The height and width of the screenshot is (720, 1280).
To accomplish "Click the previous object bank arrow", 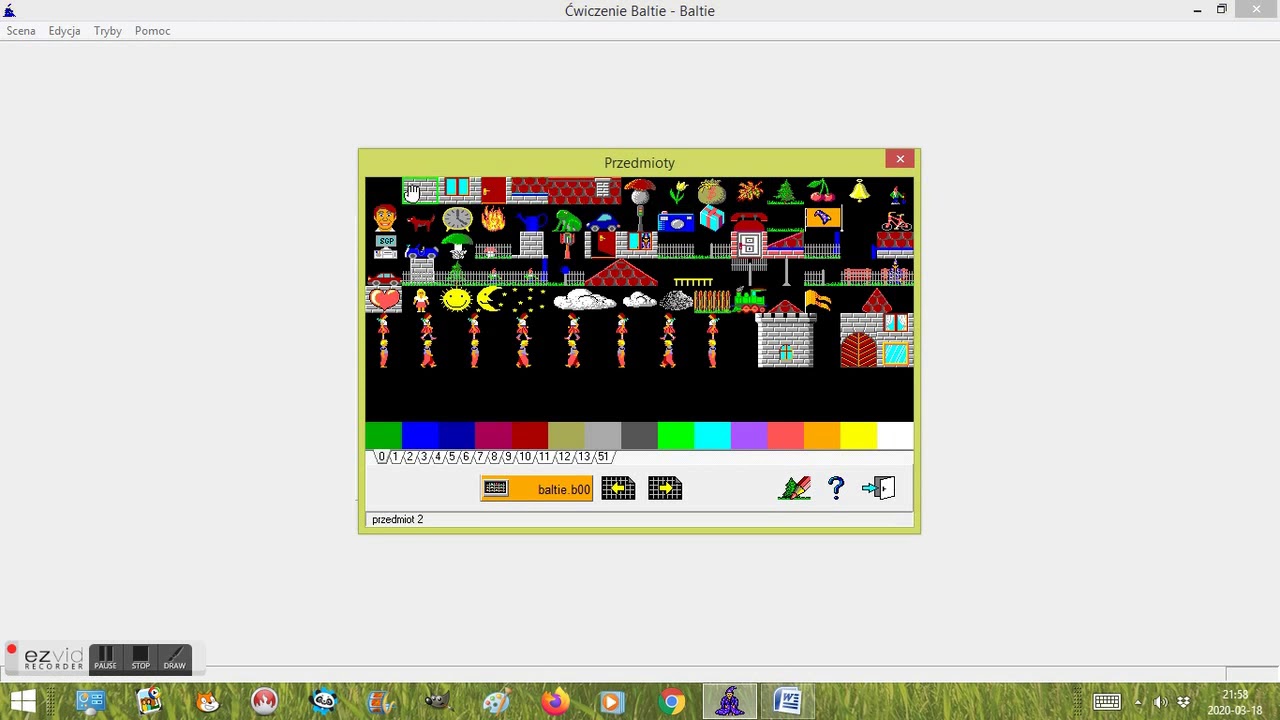I will pyautogui.click(x=618, y=488).
